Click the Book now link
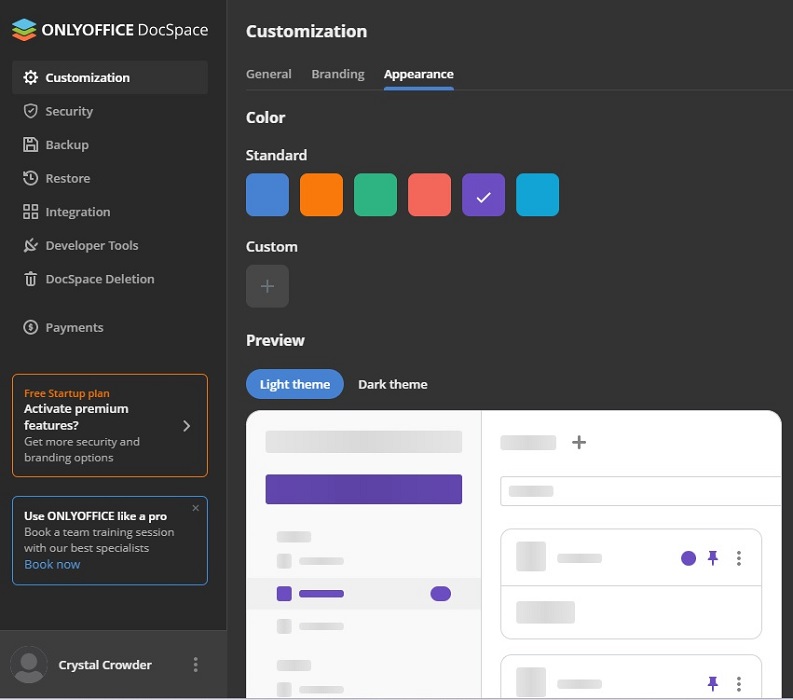 (x=52, y=564)
